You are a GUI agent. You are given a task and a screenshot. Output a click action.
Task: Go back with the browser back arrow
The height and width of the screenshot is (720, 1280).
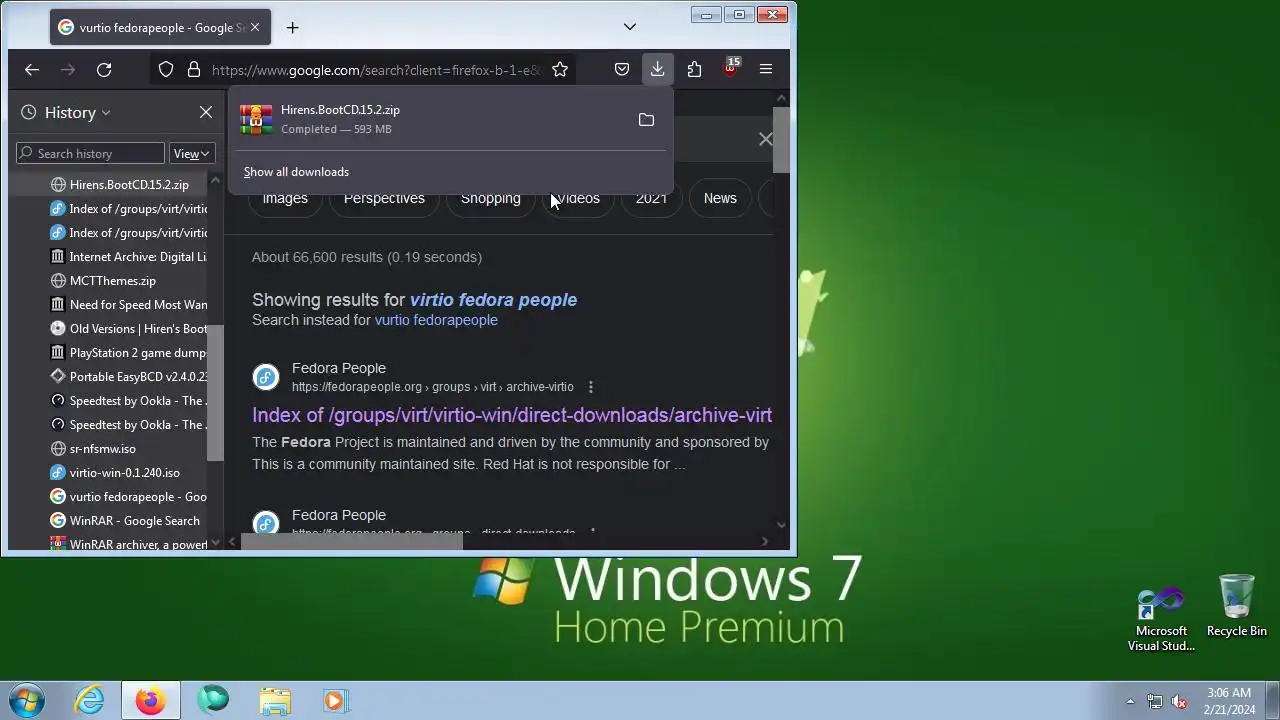pyautogui.click(x=31, y=69)
